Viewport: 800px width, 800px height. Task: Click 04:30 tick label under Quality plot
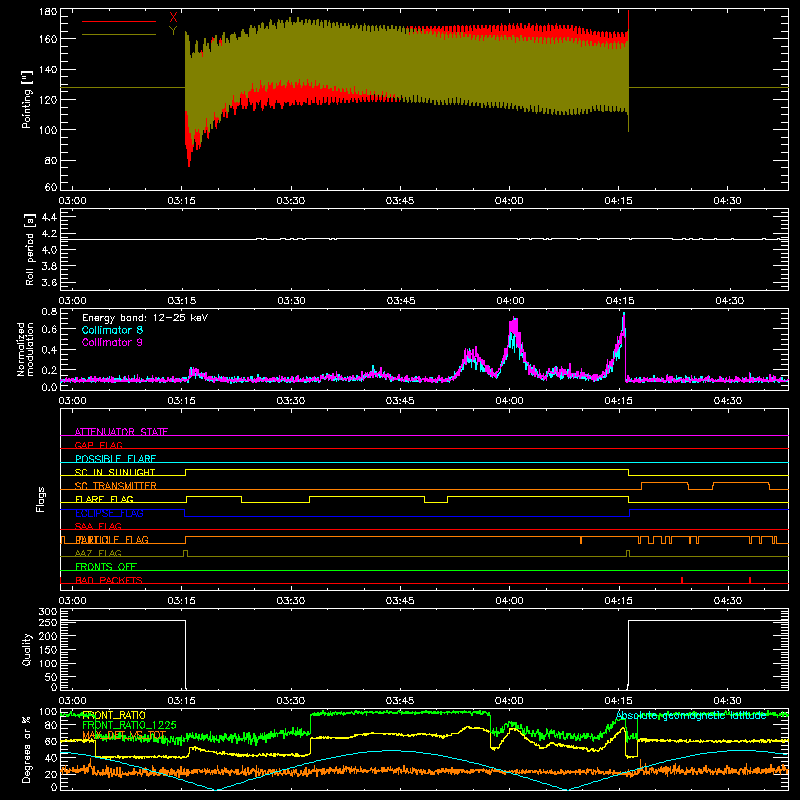pyautogui.click(x=728, y=701)
